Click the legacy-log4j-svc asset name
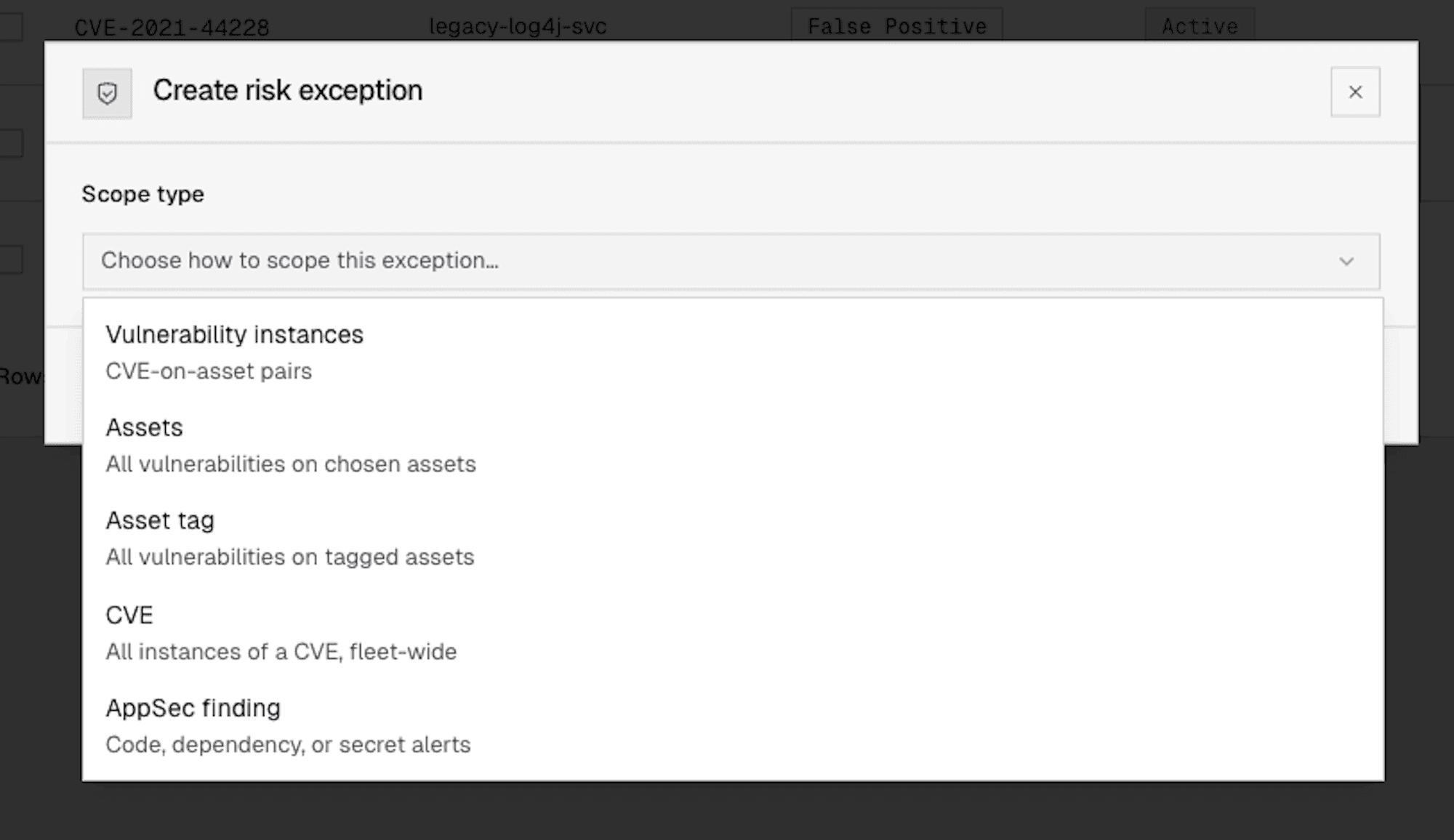Image resolution: width=1454 pixels, height=840 pixels. tap(518, 27)
